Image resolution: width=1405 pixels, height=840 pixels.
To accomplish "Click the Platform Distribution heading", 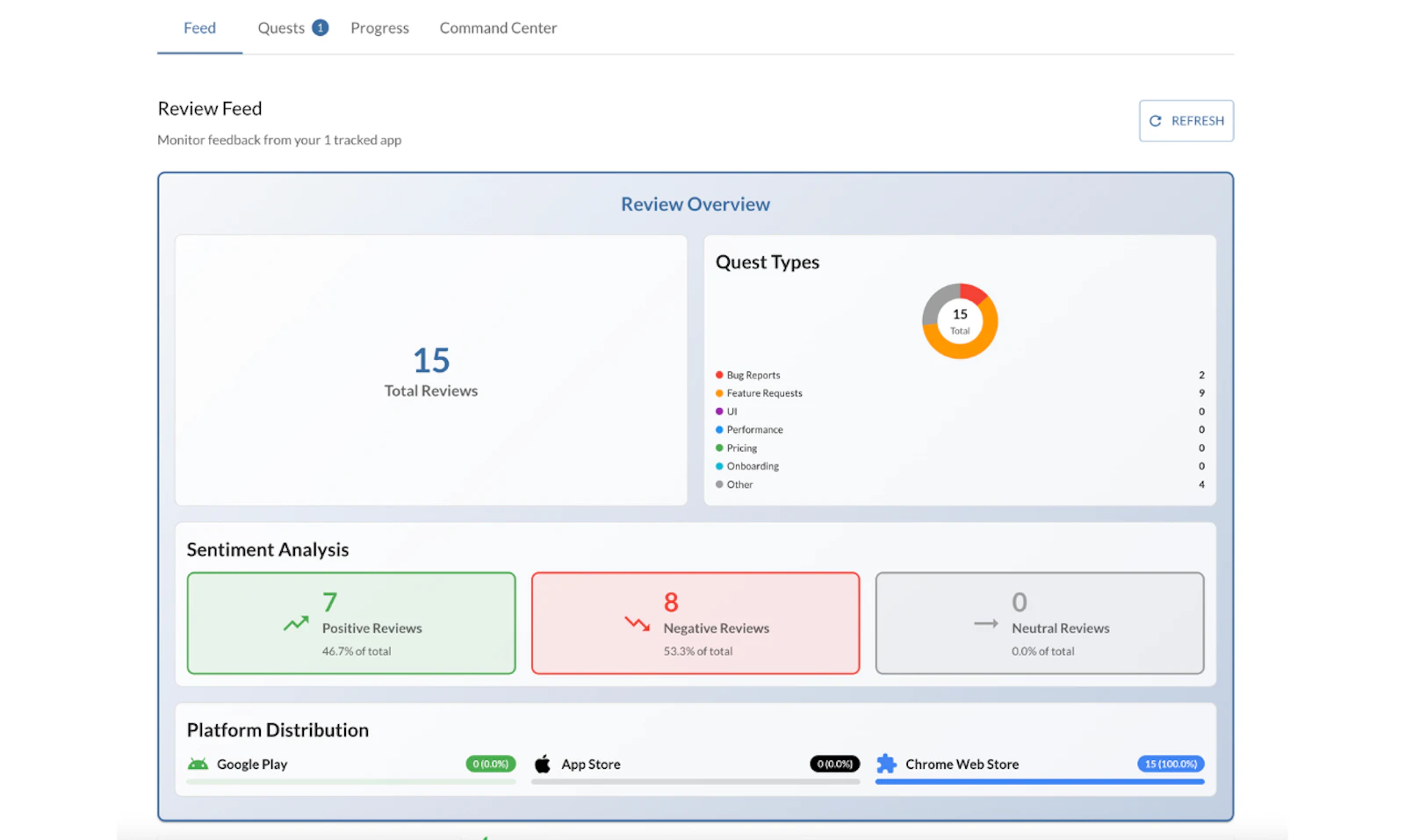I will (x=277, y=730).
